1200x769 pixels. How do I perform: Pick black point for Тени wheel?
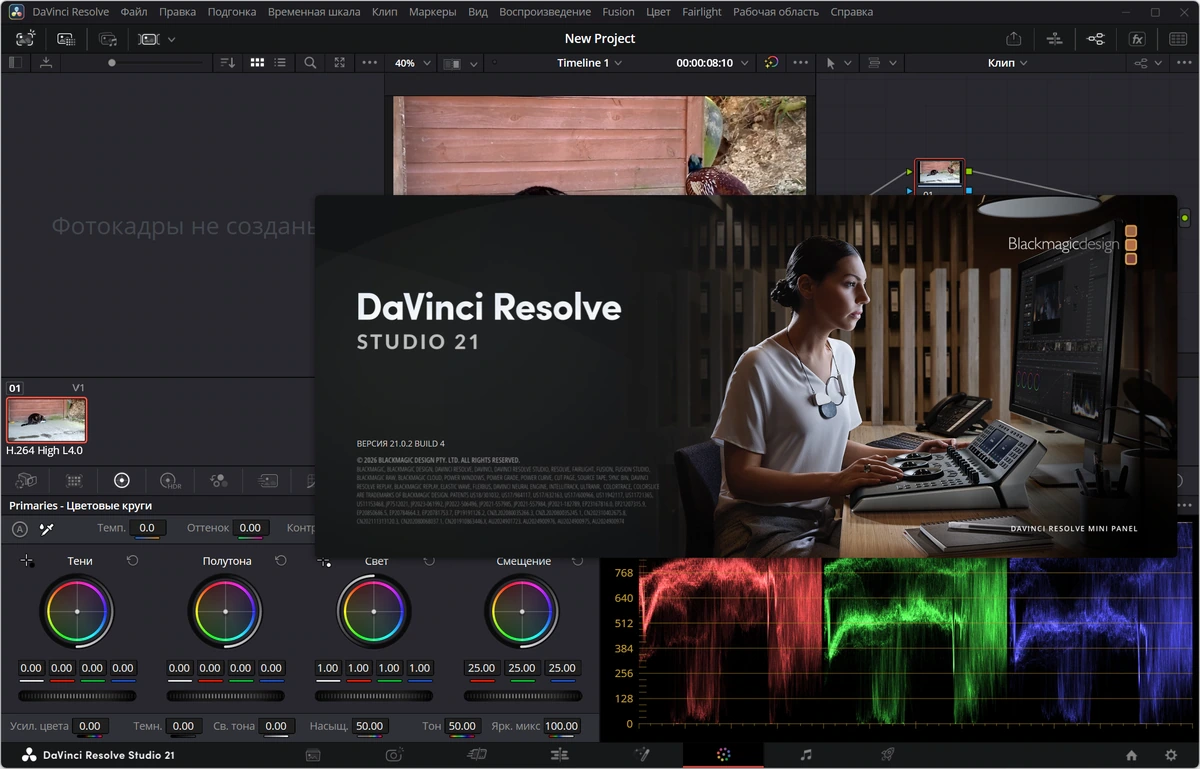[27, 562]
